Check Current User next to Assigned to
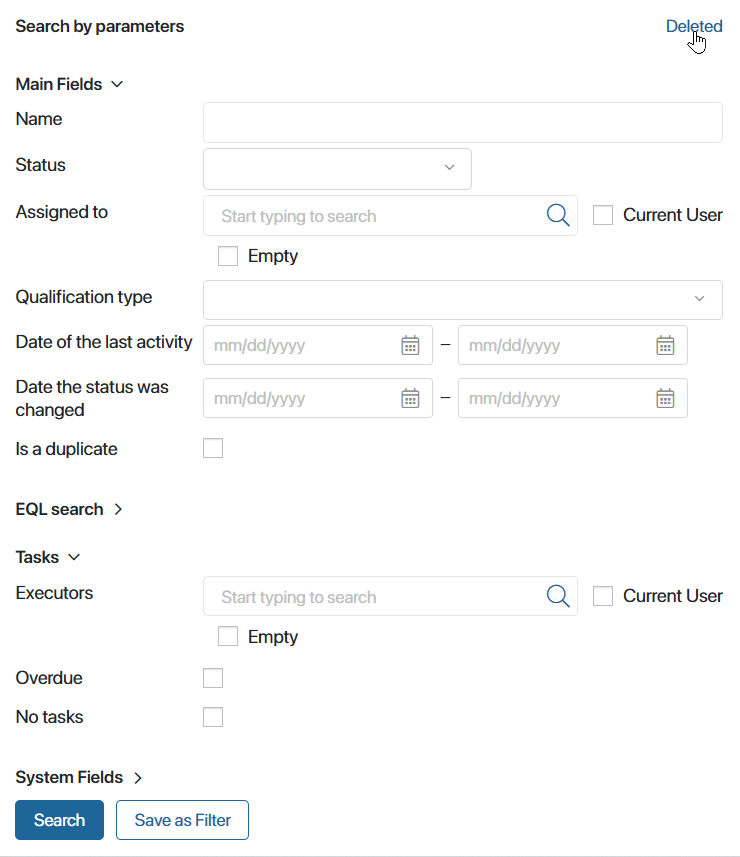Viewport: 740px width, 857px height. click(603, 215)
